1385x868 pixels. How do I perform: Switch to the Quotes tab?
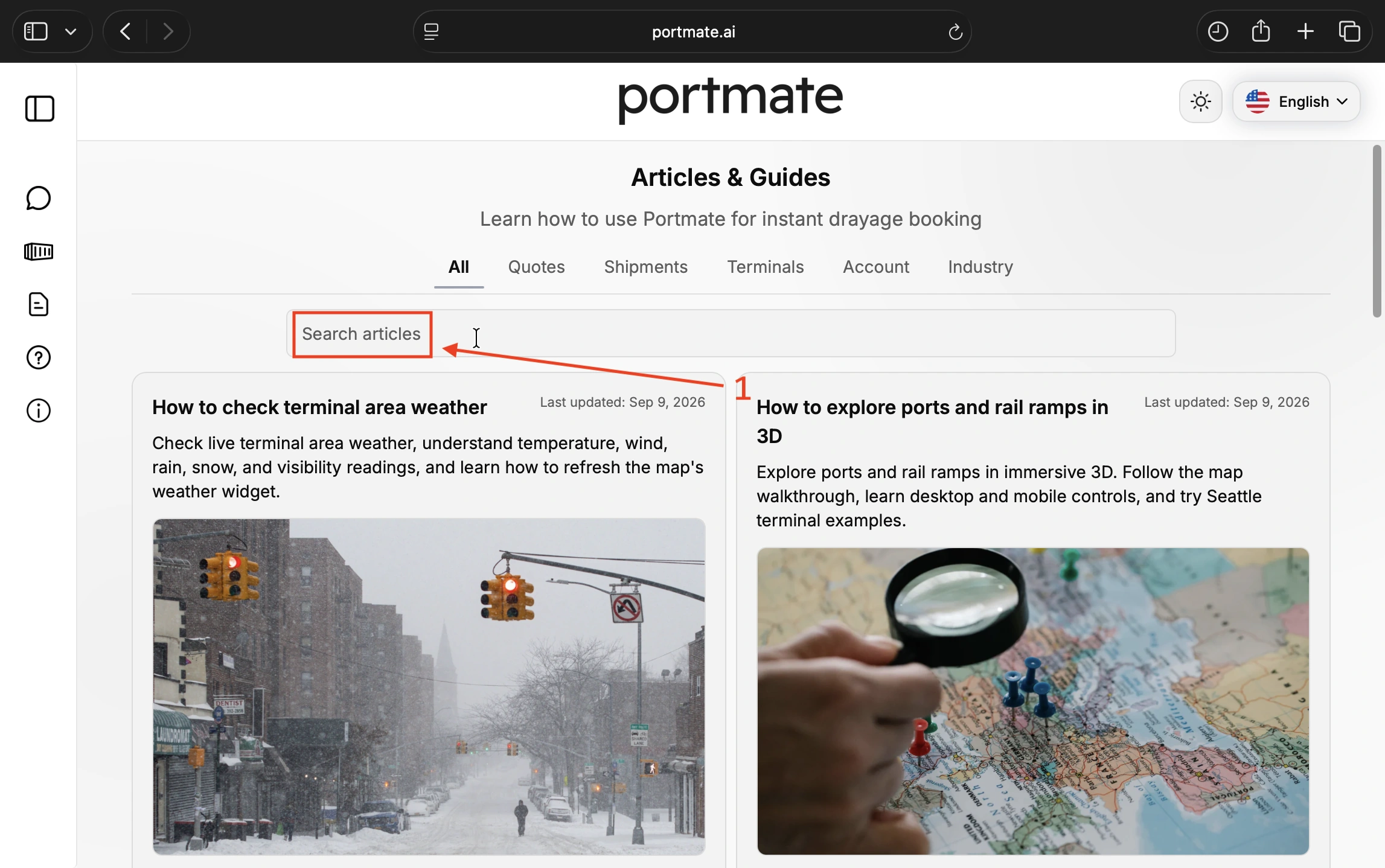coord(536,267)
